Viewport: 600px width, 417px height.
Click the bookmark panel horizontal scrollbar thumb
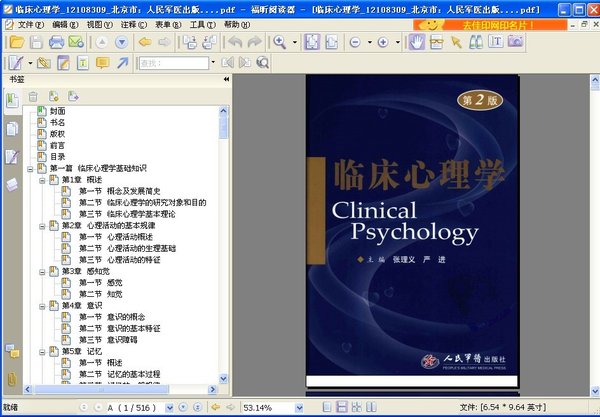click(101, 390)
